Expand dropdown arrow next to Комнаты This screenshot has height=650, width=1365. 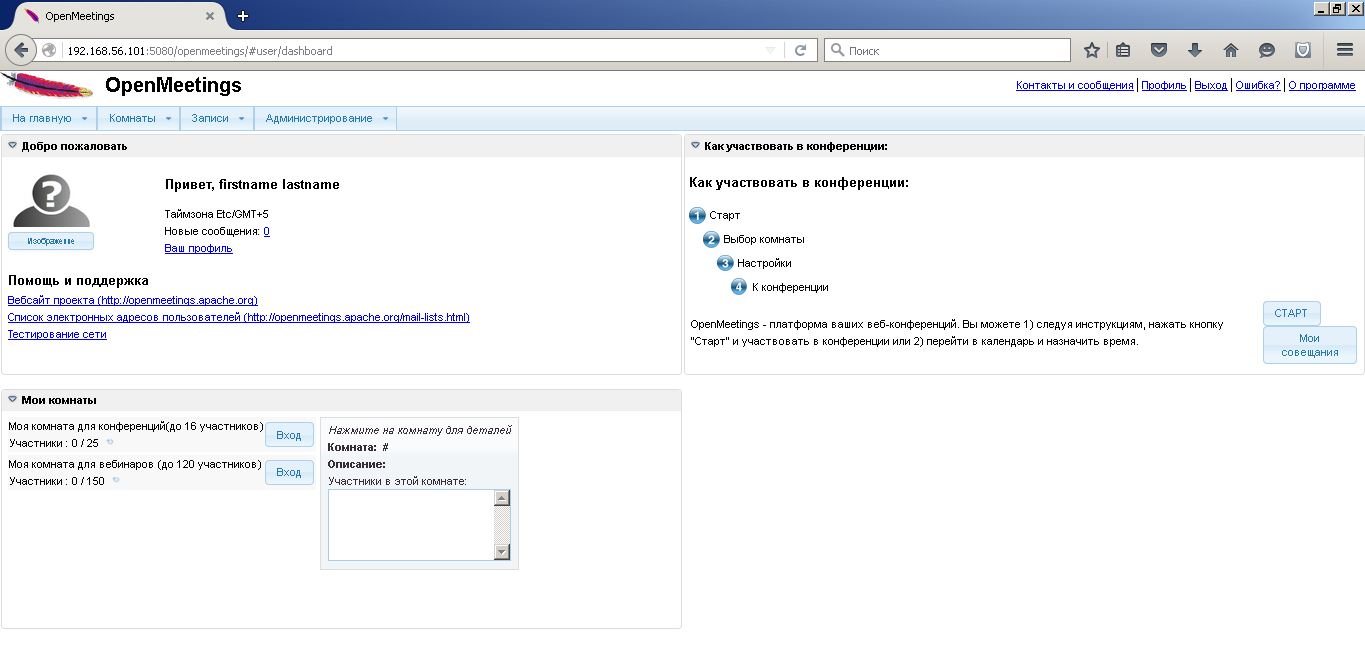tap(168, 119)
